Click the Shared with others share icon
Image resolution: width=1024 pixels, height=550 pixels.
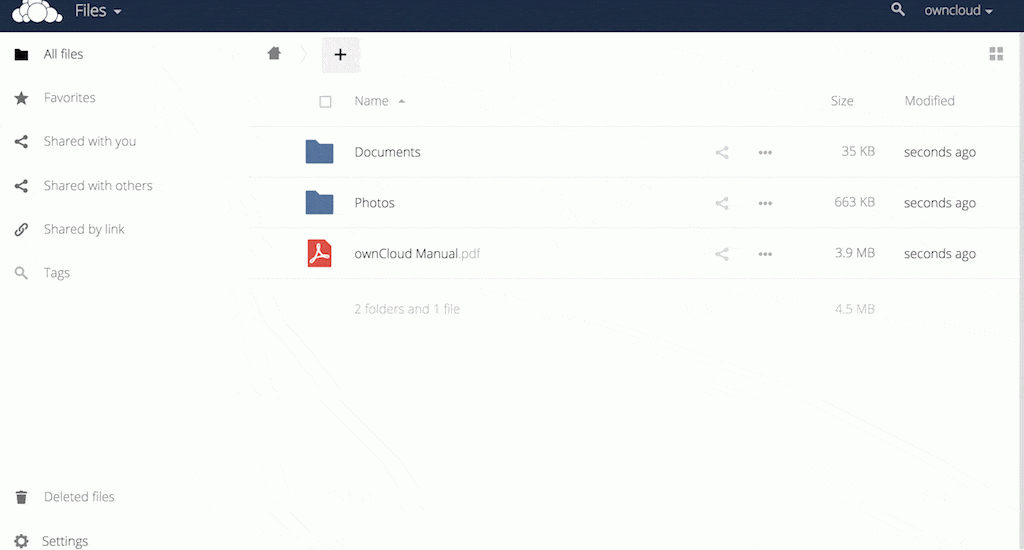(x=21, y=186)
